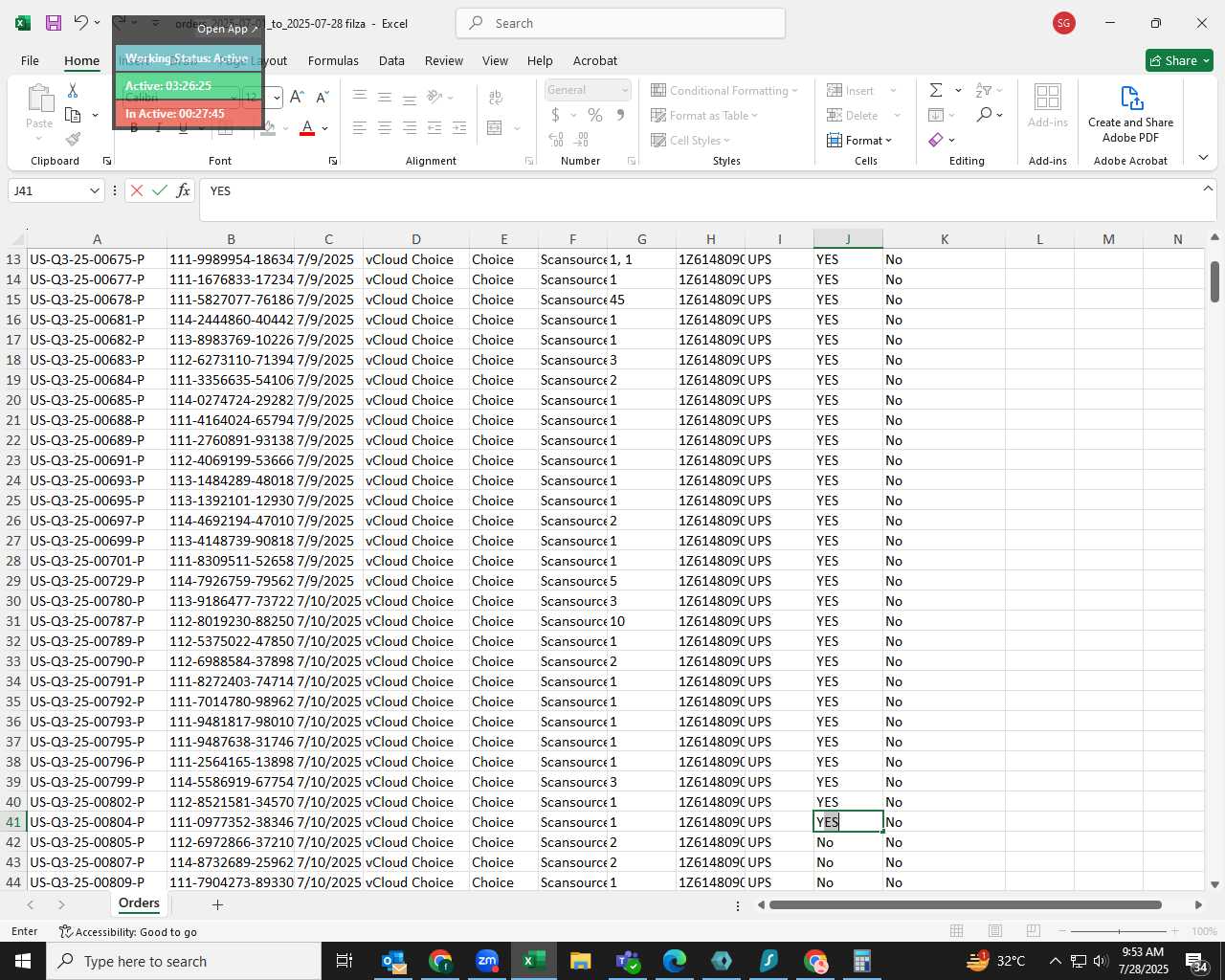The image size is (1225, 980).
Task: Toggle Top Align button
Action: point(359,97)
